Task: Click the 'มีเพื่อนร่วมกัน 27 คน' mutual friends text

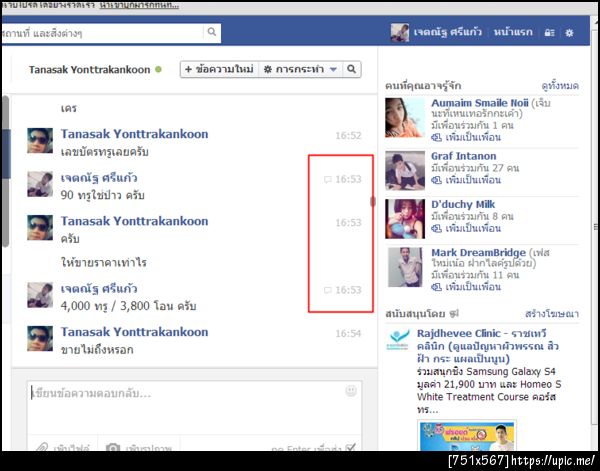Action: click(475, 168)
